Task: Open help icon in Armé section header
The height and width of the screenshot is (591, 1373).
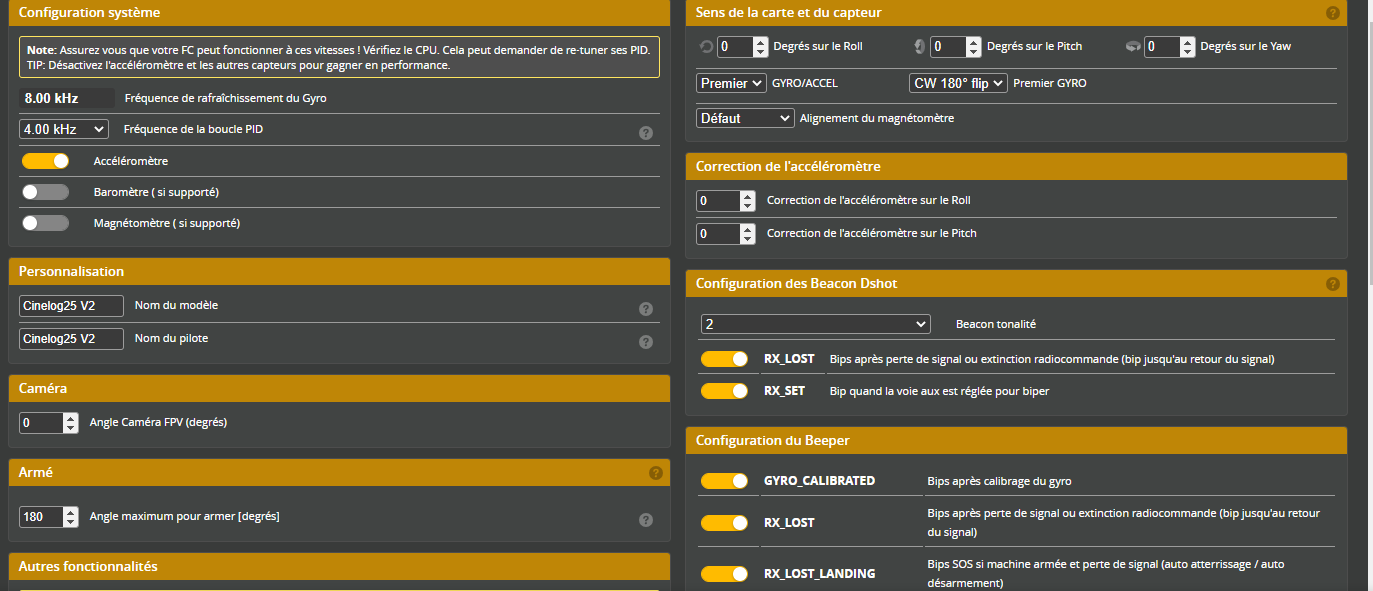Action: (656, 473)
